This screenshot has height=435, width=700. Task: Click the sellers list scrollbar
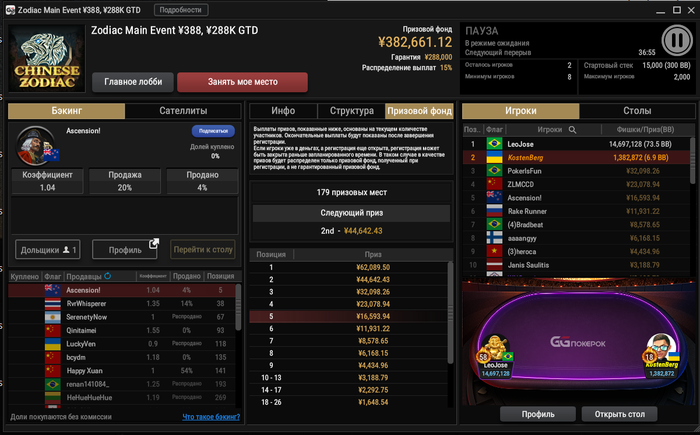pos(238,307)
